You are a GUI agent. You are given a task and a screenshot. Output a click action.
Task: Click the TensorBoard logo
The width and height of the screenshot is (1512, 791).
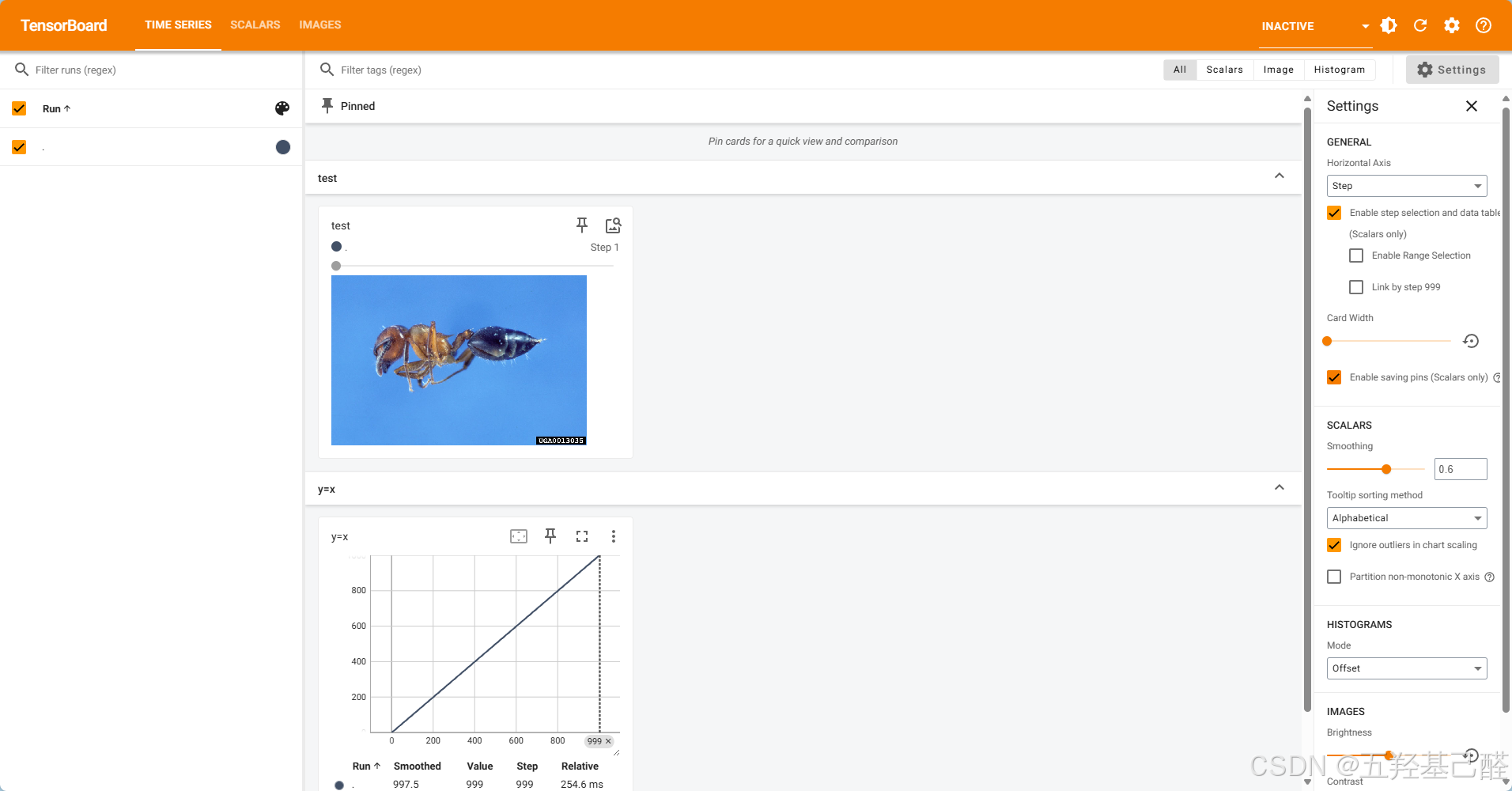(x=64, y=25)
